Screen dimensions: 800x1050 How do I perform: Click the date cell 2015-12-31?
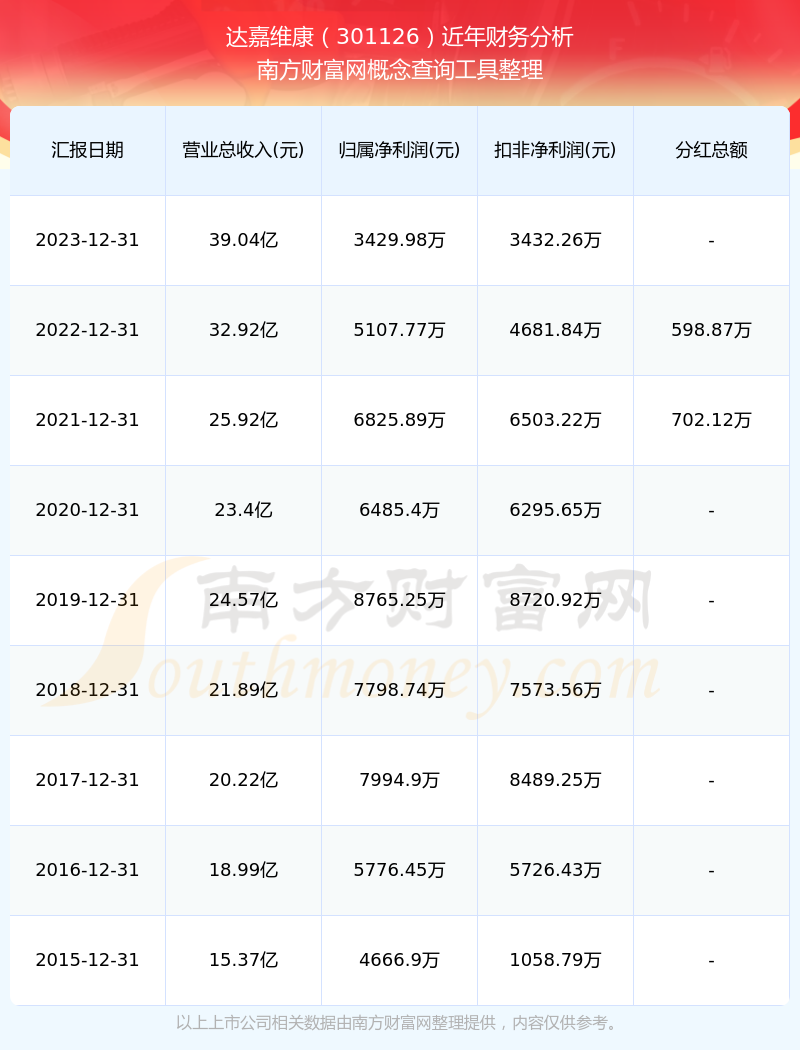coord(88,960)
